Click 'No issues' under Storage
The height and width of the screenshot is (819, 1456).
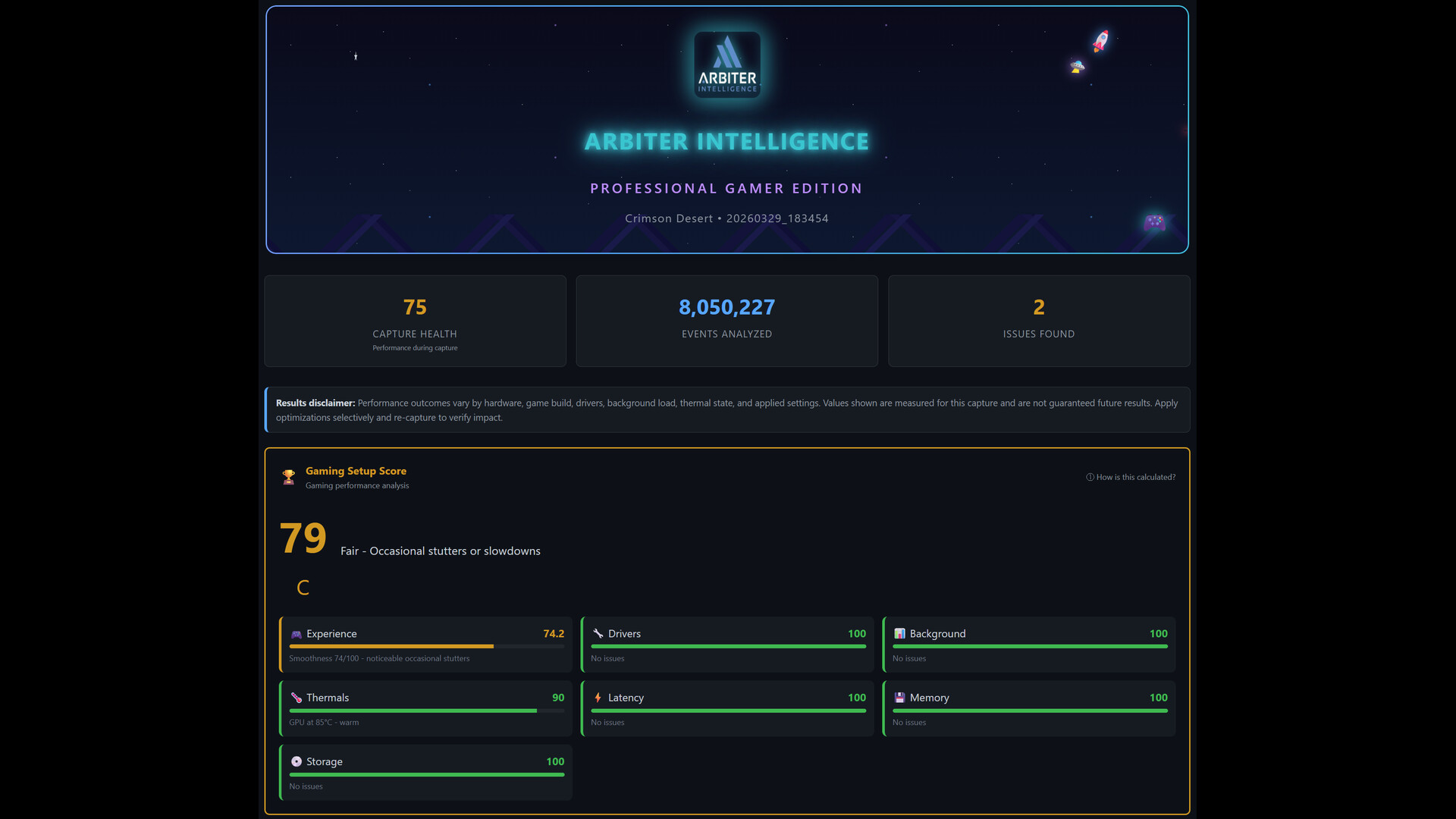[306, 786]
